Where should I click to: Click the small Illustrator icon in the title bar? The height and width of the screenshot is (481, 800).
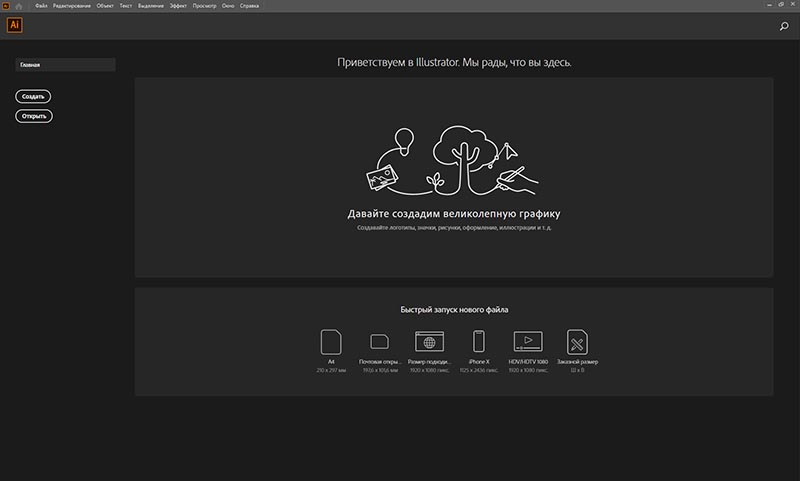6,6
